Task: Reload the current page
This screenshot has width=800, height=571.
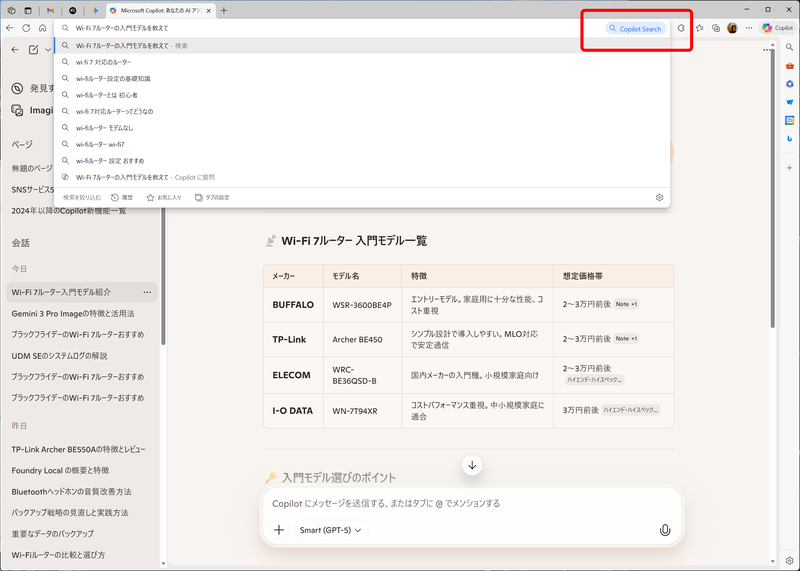Action: 26,28
